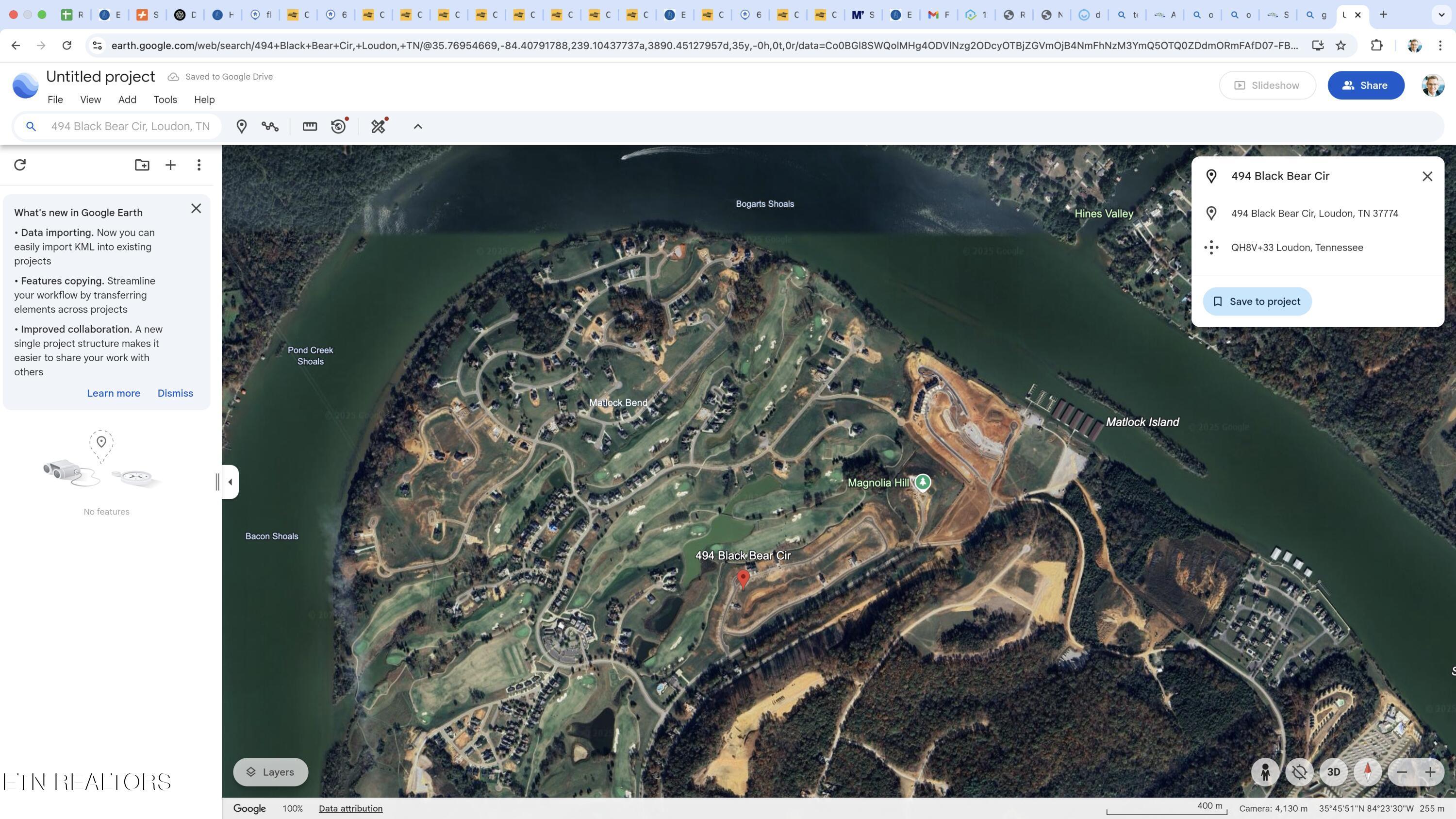
Task: Click the red map pin marker
Action: pos(743,579)
